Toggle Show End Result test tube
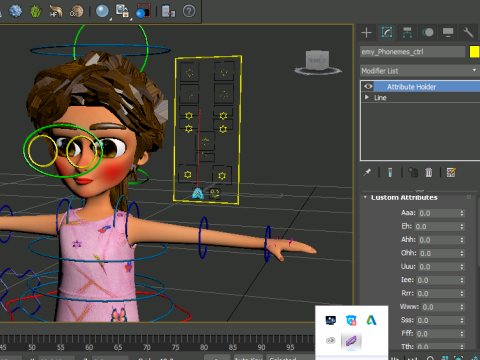480x360 pixels. point(390,172)
